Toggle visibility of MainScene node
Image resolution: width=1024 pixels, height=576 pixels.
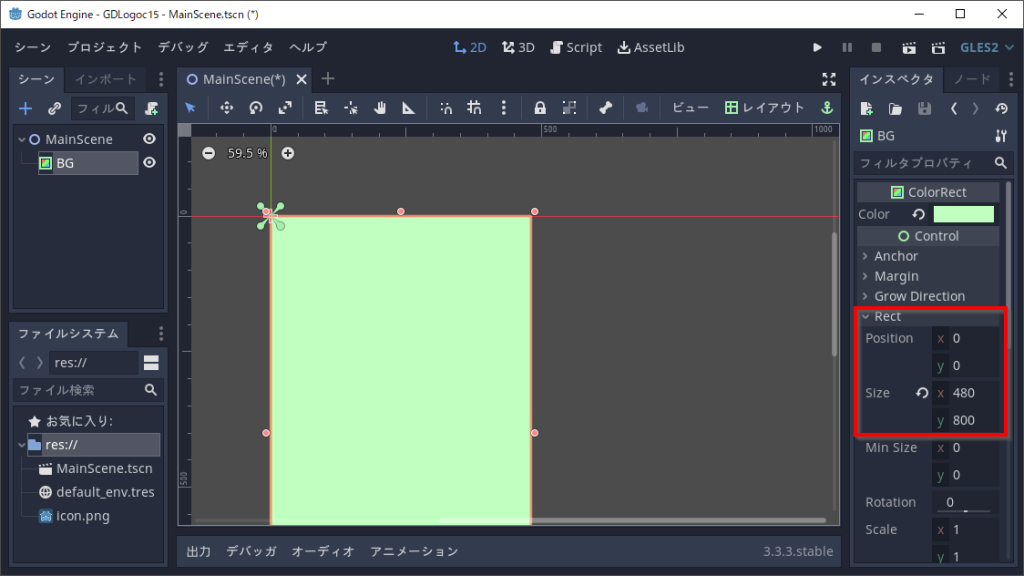149,139
